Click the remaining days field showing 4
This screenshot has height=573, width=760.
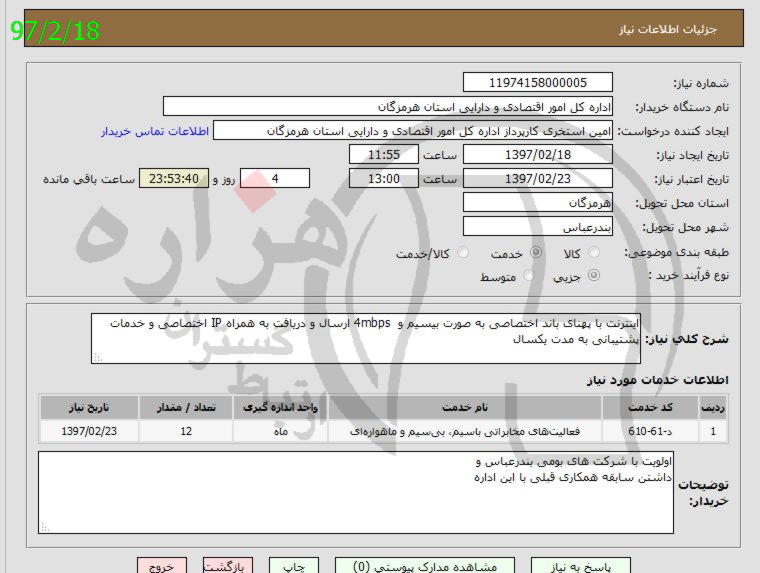point(275,178)
